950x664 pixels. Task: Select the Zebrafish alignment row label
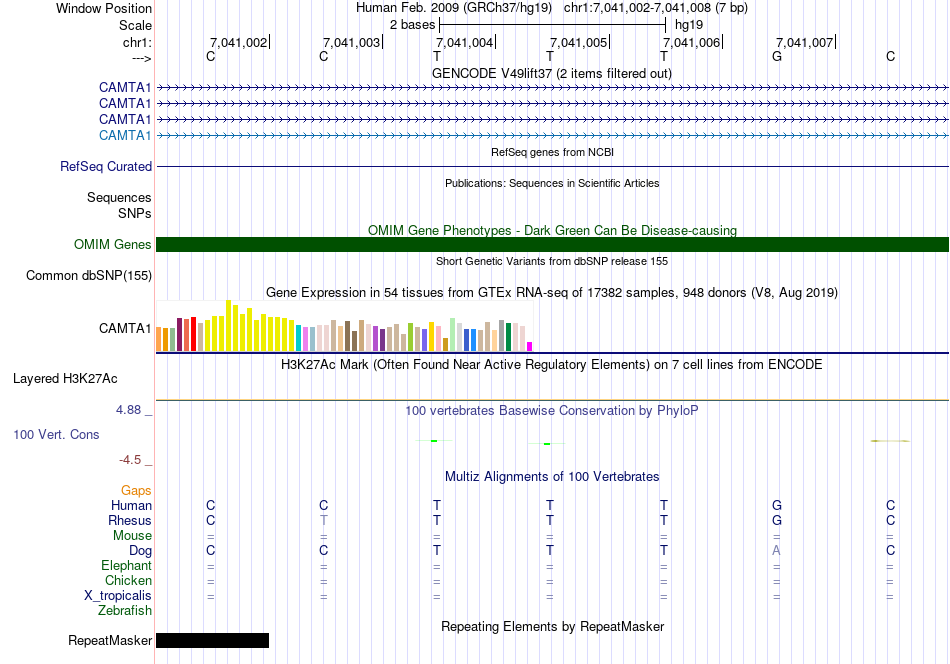pyautogui.click(x=125, y=611)
